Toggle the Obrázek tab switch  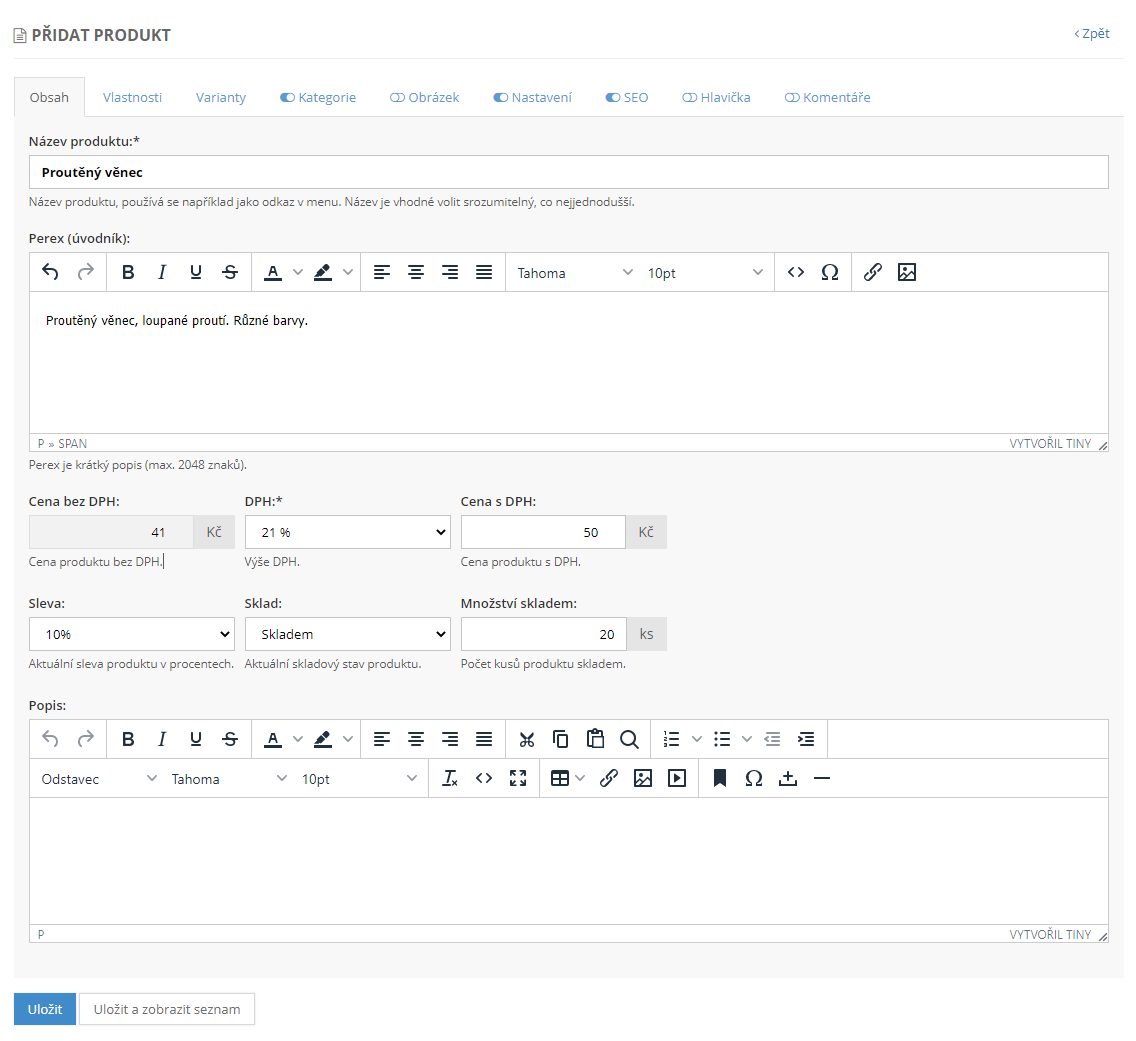coord(397,98)
